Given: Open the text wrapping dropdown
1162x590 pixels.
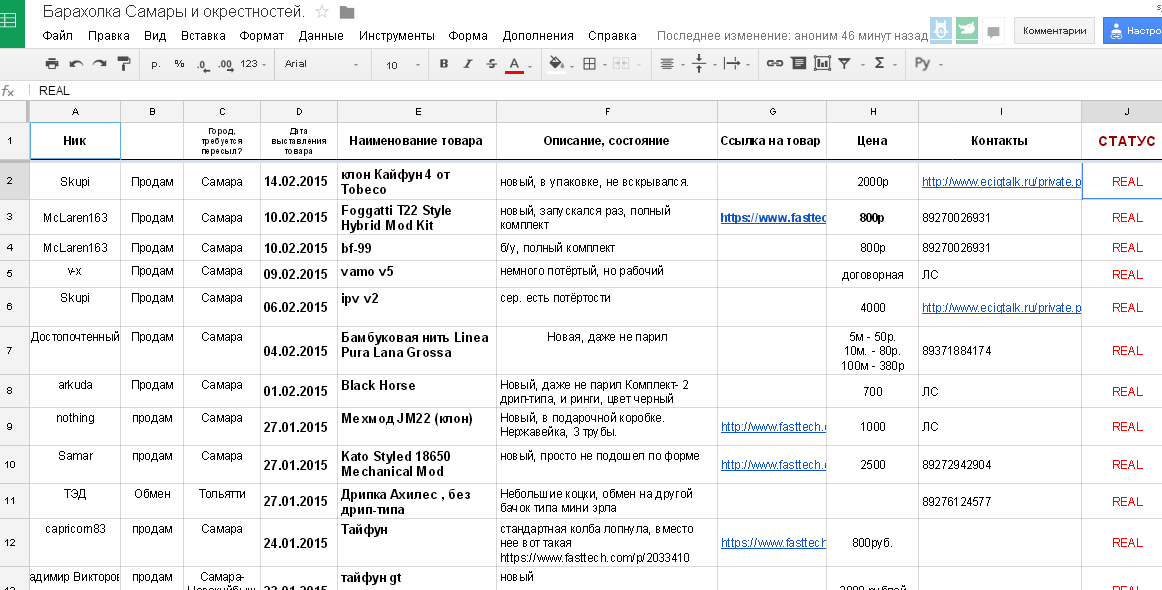Looking at the screenshot, I should (x=735, y=64).
